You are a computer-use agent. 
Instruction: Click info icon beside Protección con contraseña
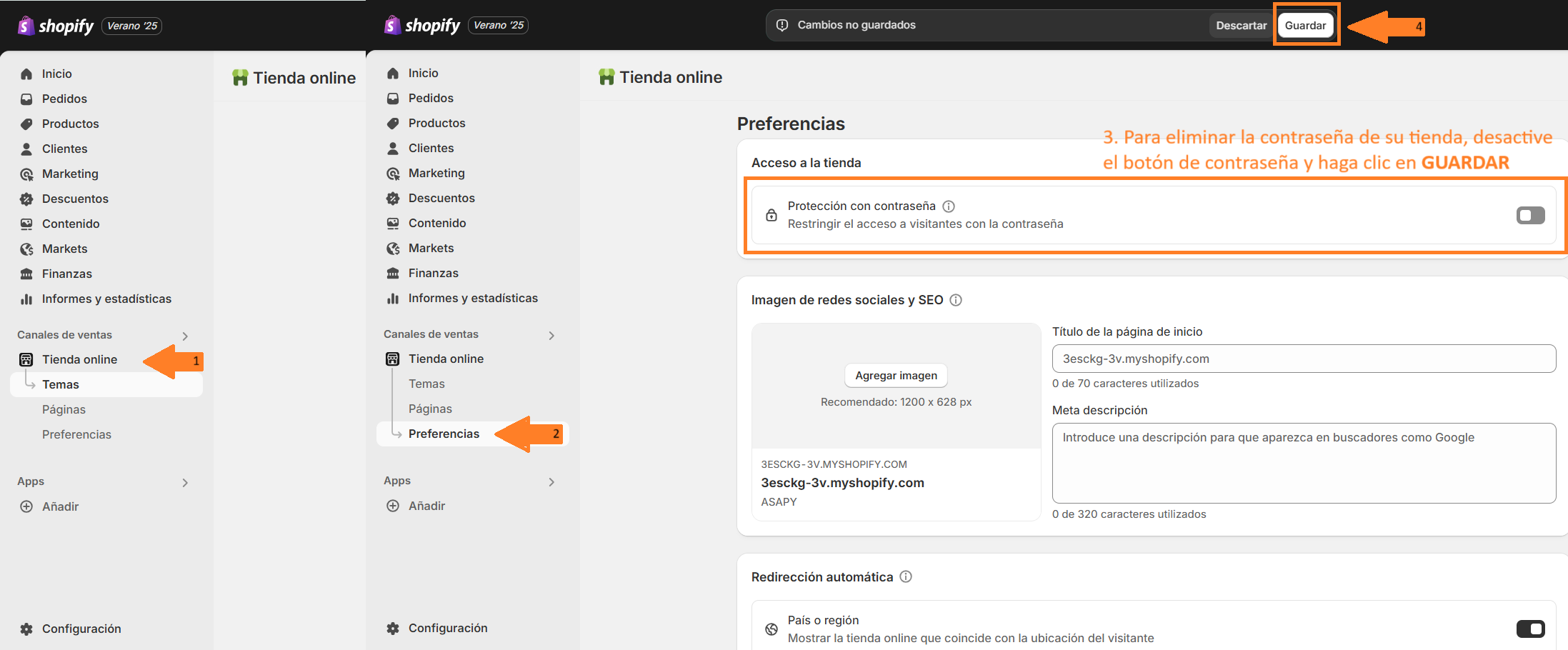pyautogui.click(x=949, y=206)
